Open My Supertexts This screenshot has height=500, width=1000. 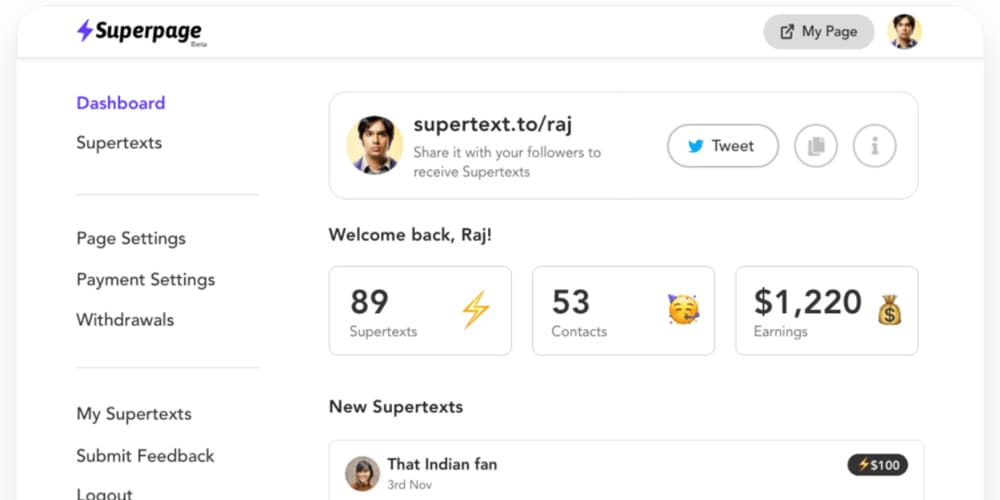[x=134, y=414]
